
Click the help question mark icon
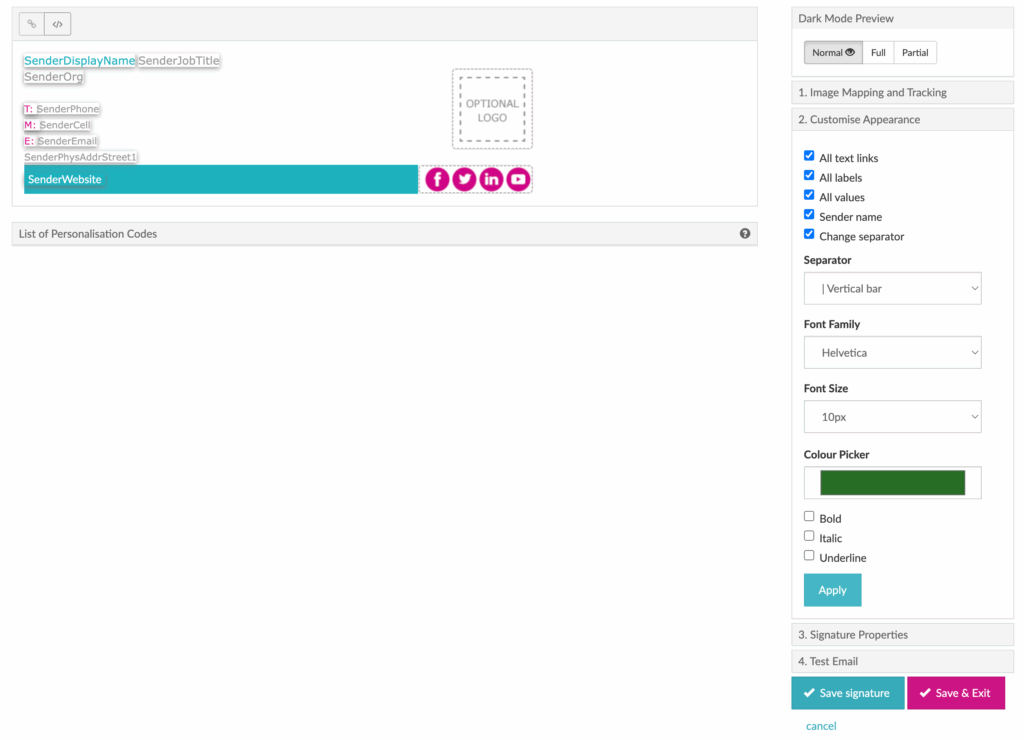point(745,233)
